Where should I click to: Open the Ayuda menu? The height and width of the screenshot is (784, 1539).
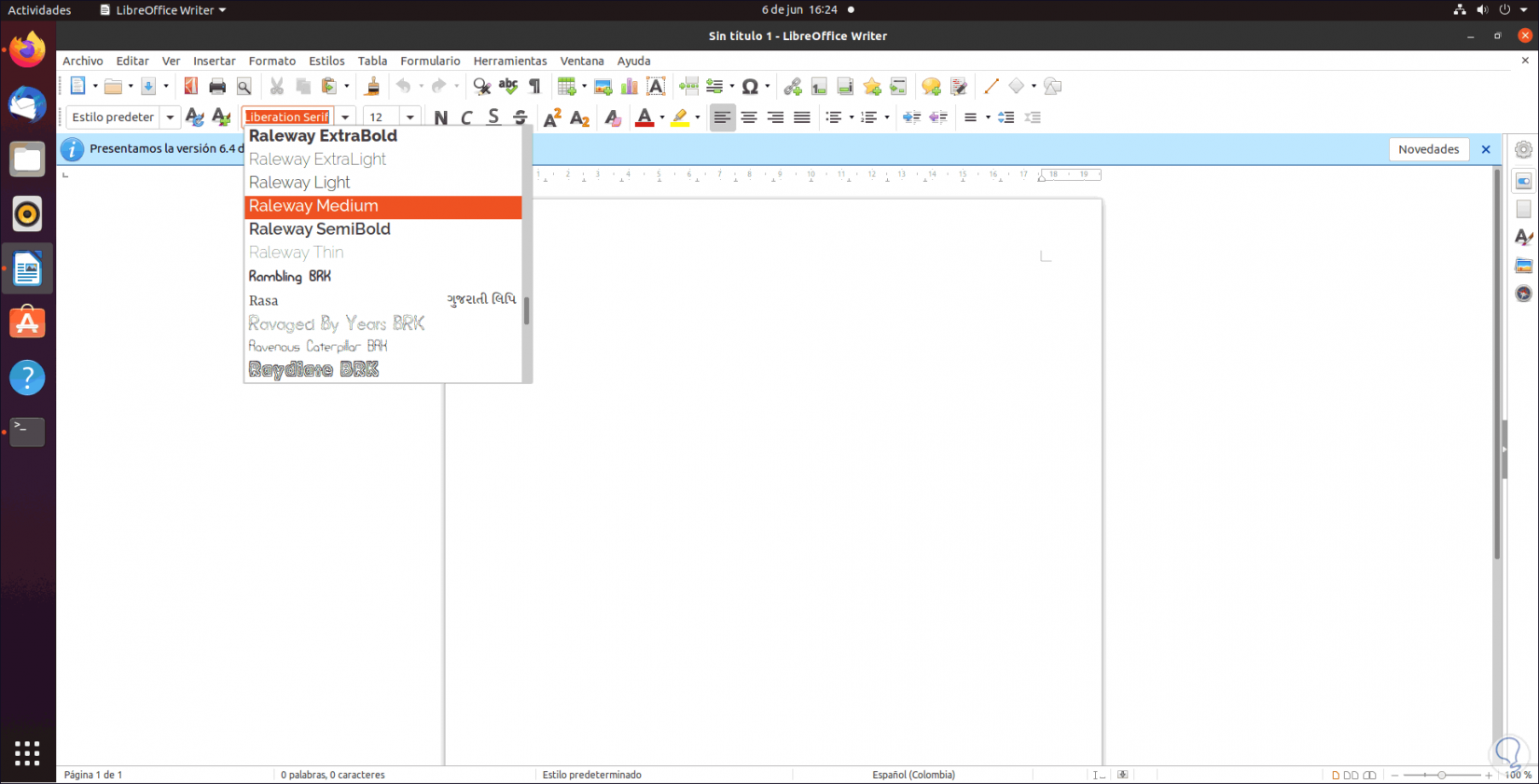tap(634, 62)
